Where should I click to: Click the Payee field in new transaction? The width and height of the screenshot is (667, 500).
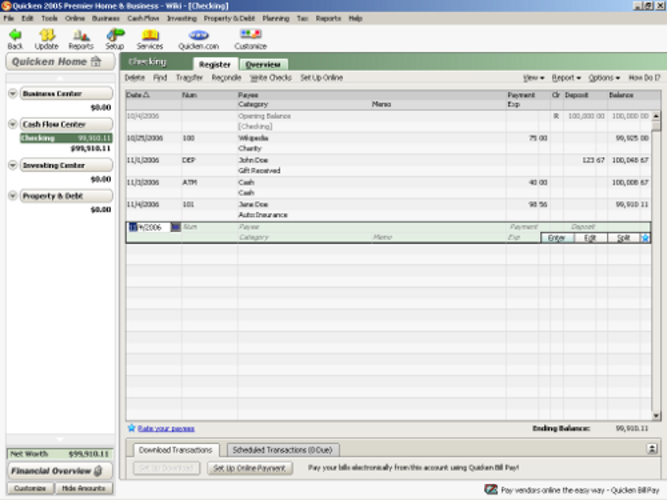click(x=371, y=227)
